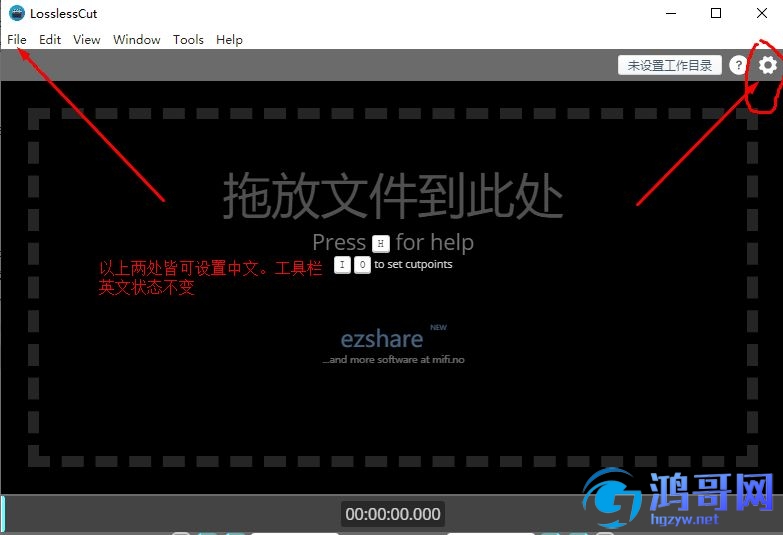Open the 'and more software at mifi.no' link

pyautogui.click(x=393, y=359)
